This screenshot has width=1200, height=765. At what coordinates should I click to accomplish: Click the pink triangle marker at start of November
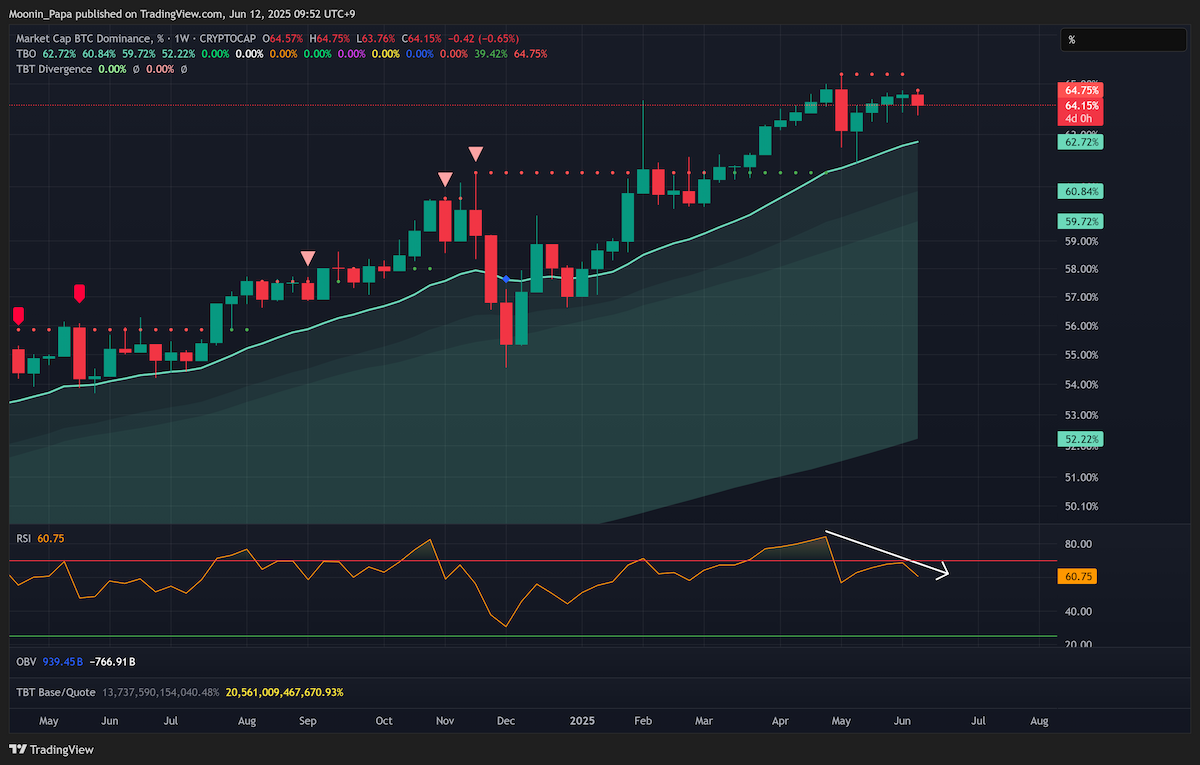coord(444,179)
